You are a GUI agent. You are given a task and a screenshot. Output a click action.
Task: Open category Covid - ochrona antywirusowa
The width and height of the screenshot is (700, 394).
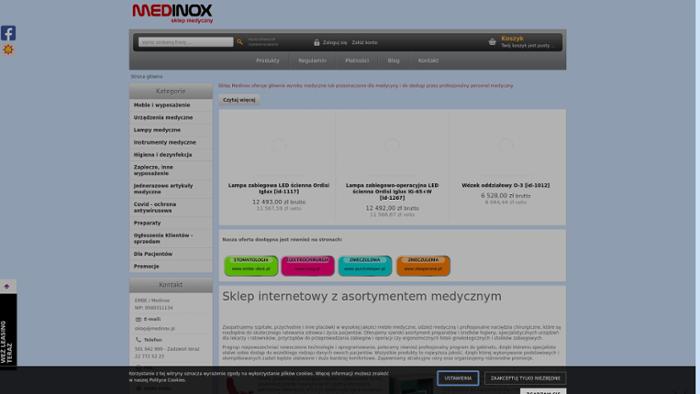[155, 207]
